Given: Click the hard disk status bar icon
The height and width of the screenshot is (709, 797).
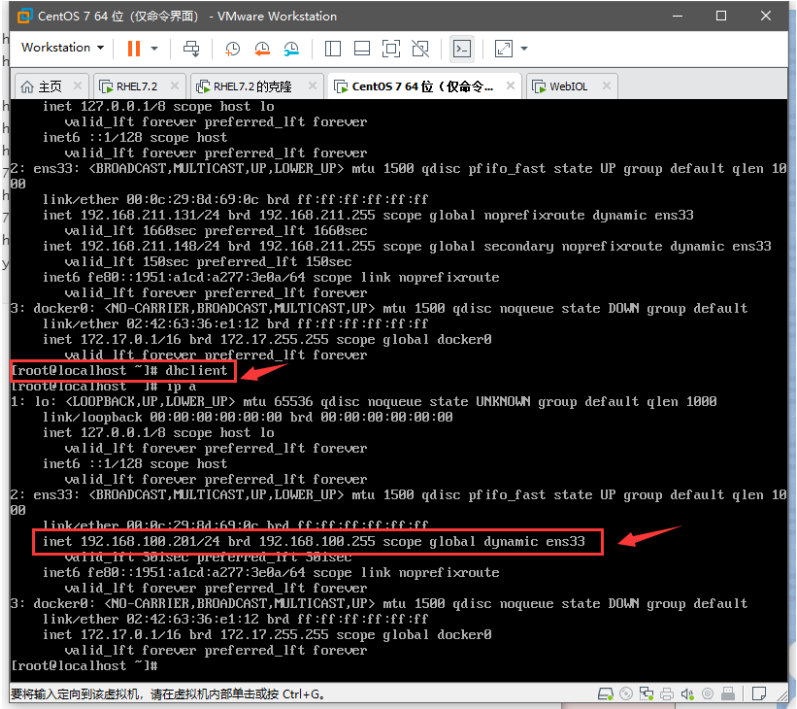Looking at the screenshot, I should click(x=605, y=694).
